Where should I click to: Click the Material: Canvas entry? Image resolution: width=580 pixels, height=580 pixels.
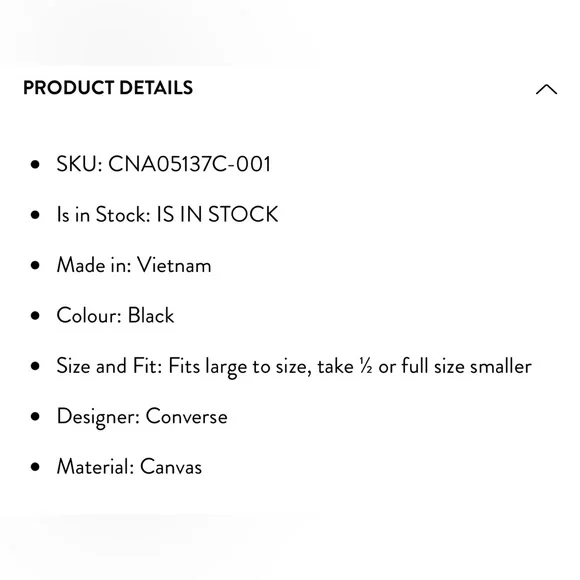(x=129, y=467)
